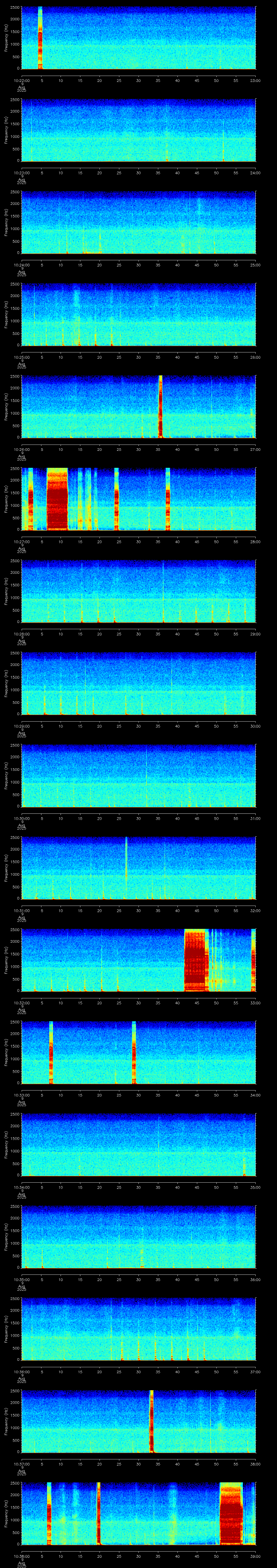Click the 23:00 end time label
Viewport: 277px width, 1568px height.
(x=255, y=80)
